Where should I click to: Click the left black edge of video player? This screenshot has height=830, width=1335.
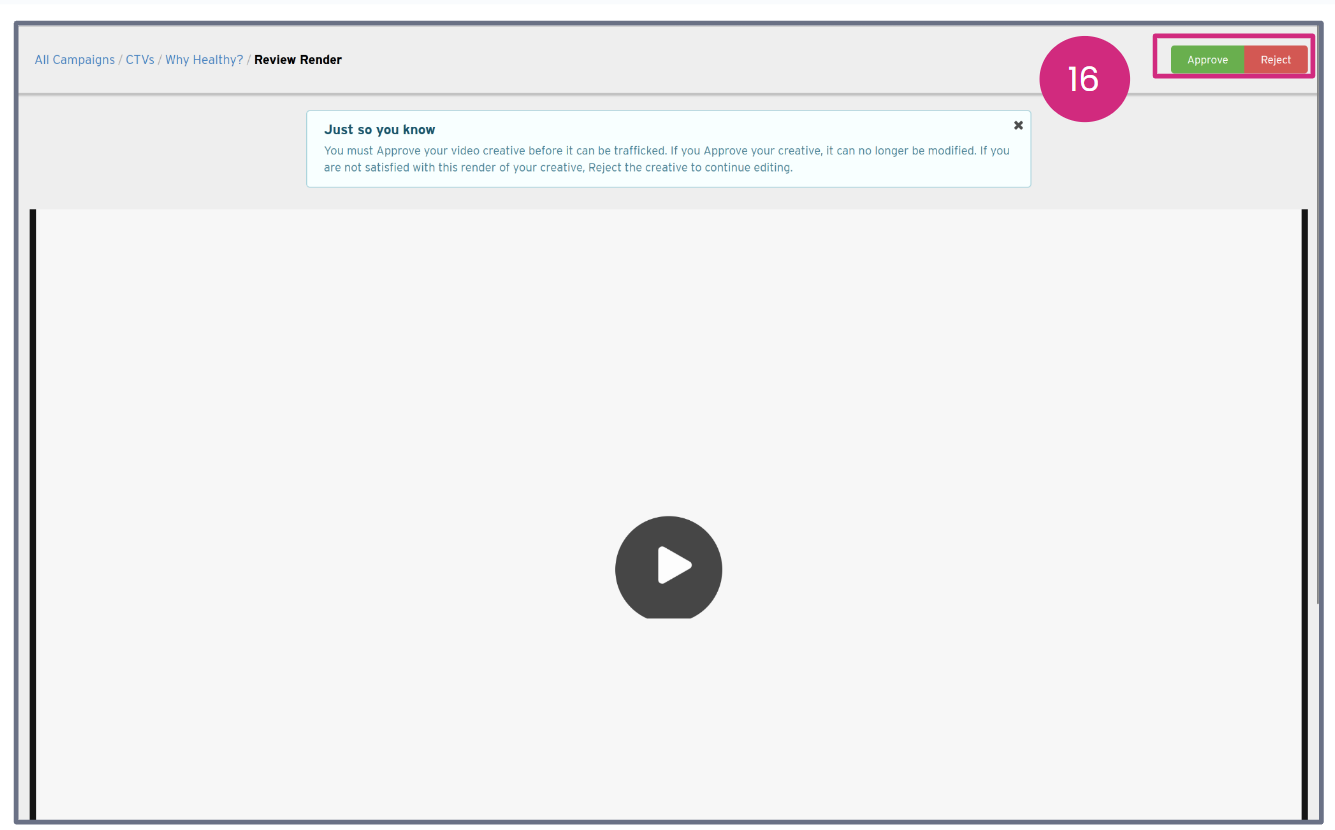(x=33, y=500)
